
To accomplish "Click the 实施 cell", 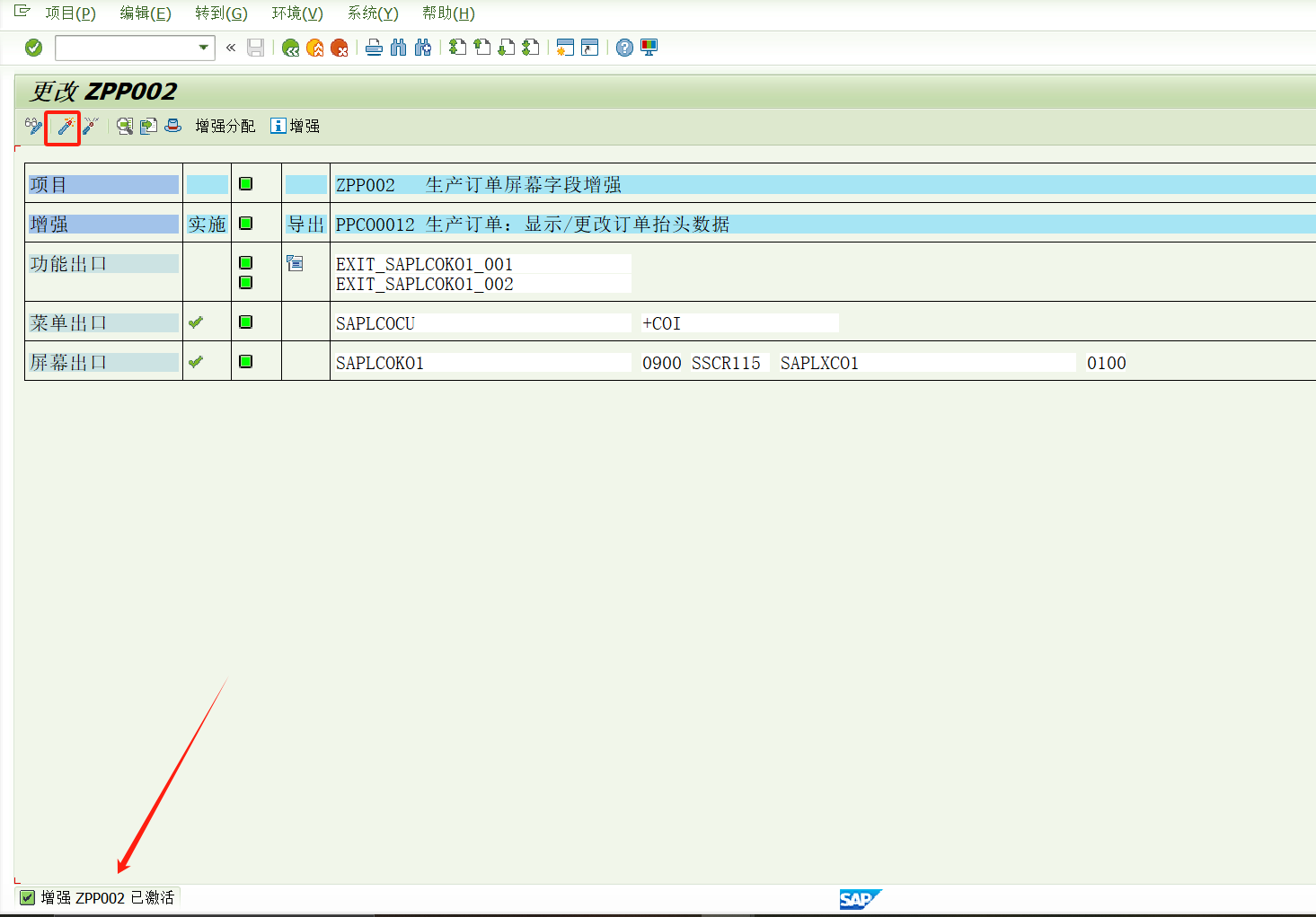I will point(207,224).
